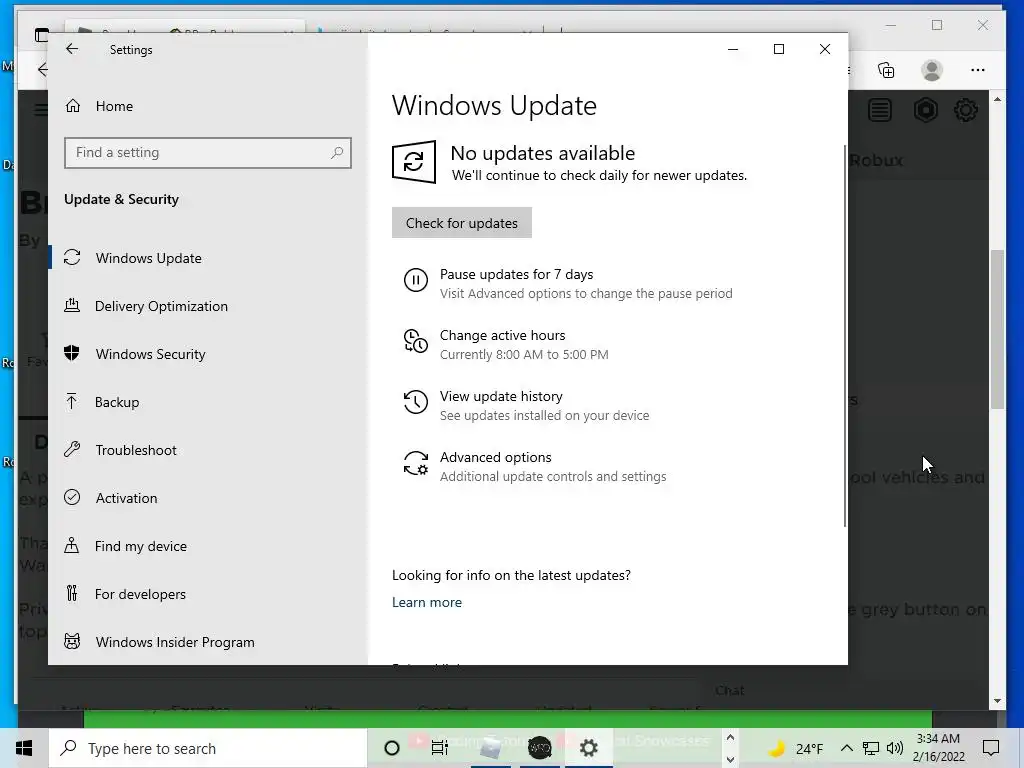Click the Roblox settings gear icon
This screenshot has height=768, width=1024.
point(966,110)
